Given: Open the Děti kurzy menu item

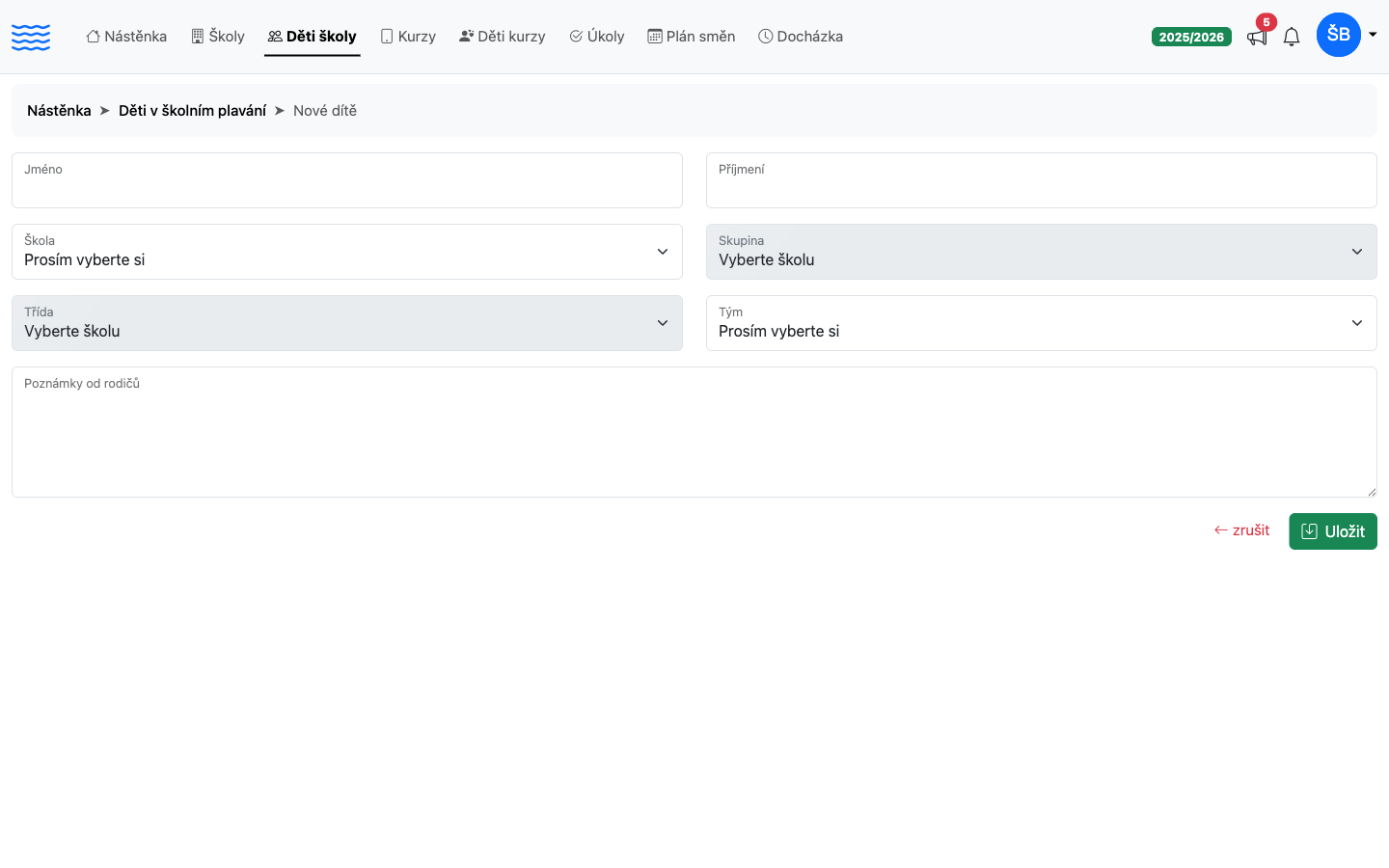Looking at the screenshot, I should [x=503, y=37].
